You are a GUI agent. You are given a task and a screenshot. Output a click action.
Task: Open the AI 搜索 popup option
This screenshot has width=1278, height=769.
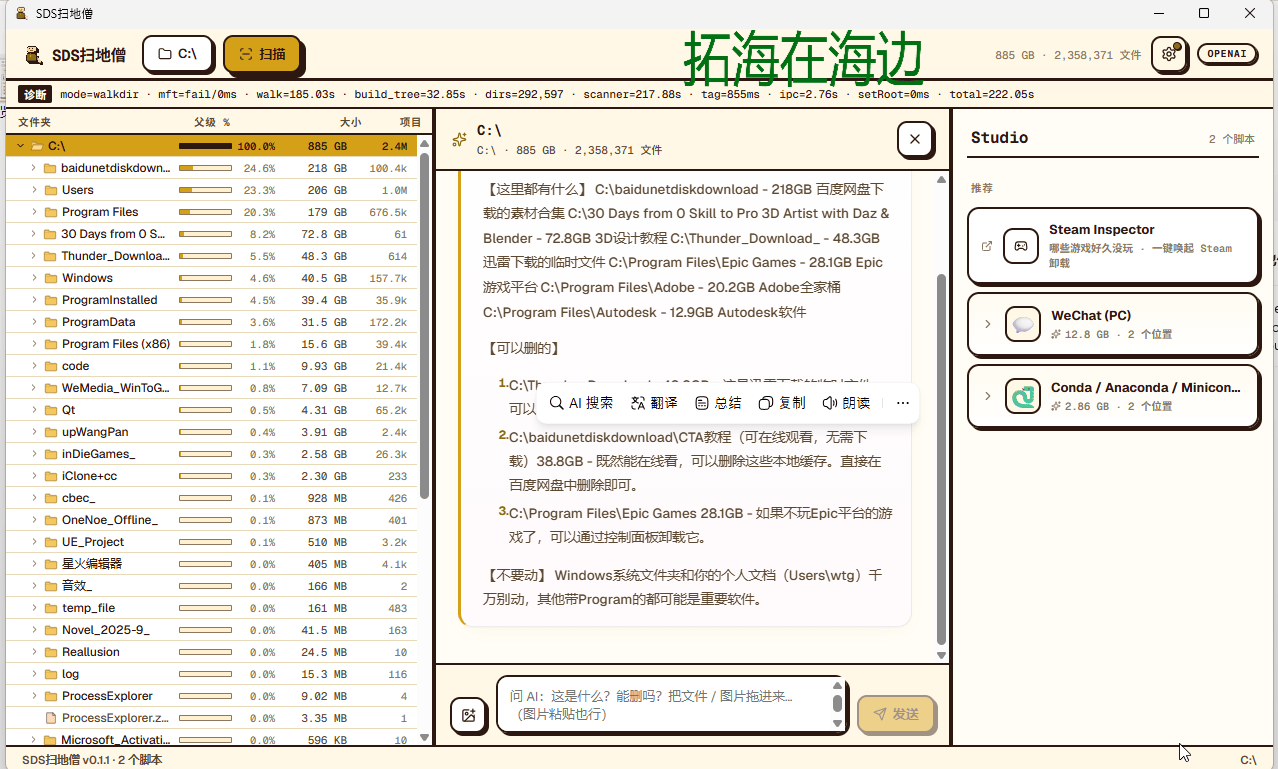coord(582,403)
